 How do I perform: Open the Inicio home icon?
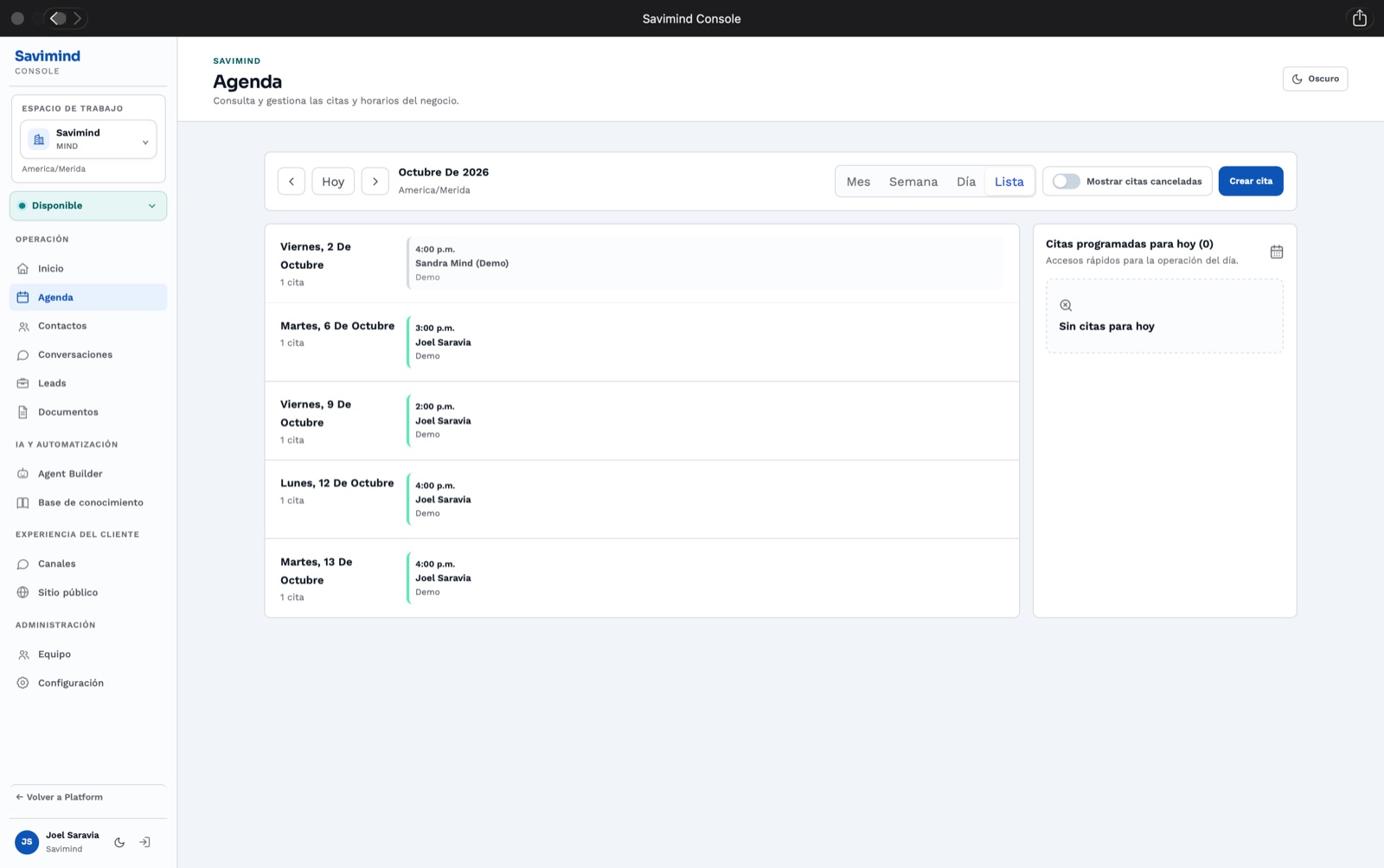pyautogui.click(x=23, y=269)
